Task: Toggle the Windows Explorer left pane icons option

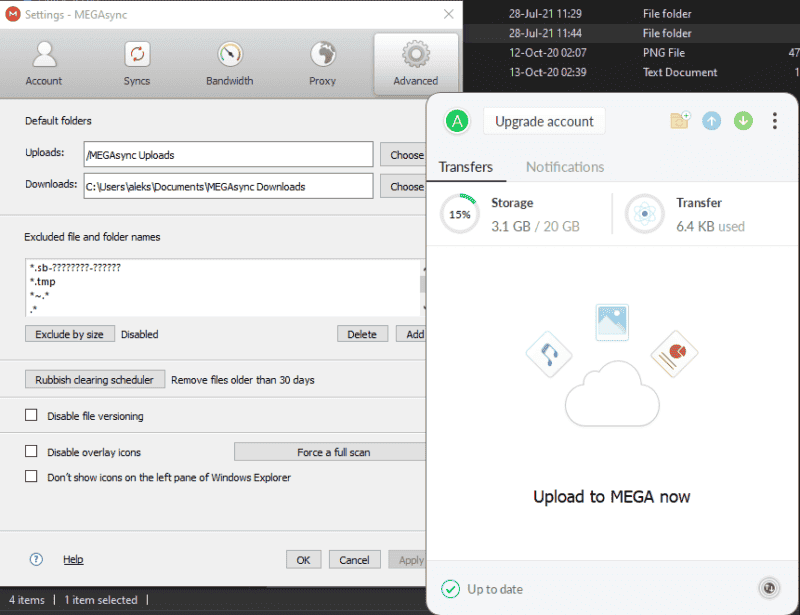Action: click(x=31, y=477)
